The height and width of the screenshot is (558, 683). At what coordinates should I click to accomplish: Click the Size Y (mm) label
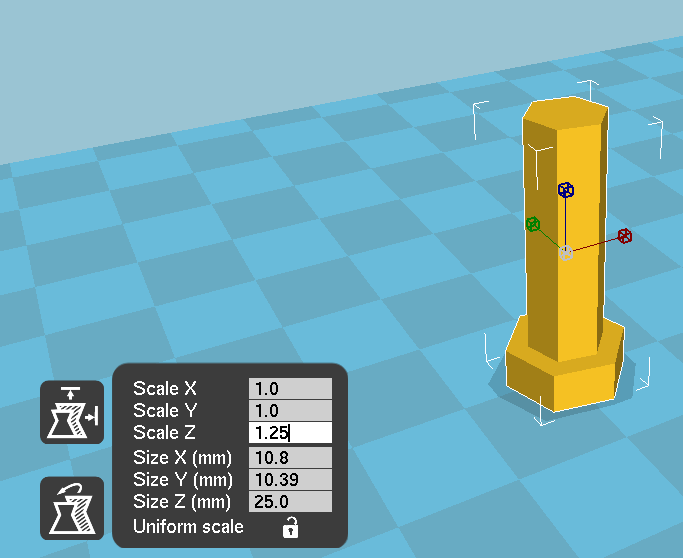183,480
